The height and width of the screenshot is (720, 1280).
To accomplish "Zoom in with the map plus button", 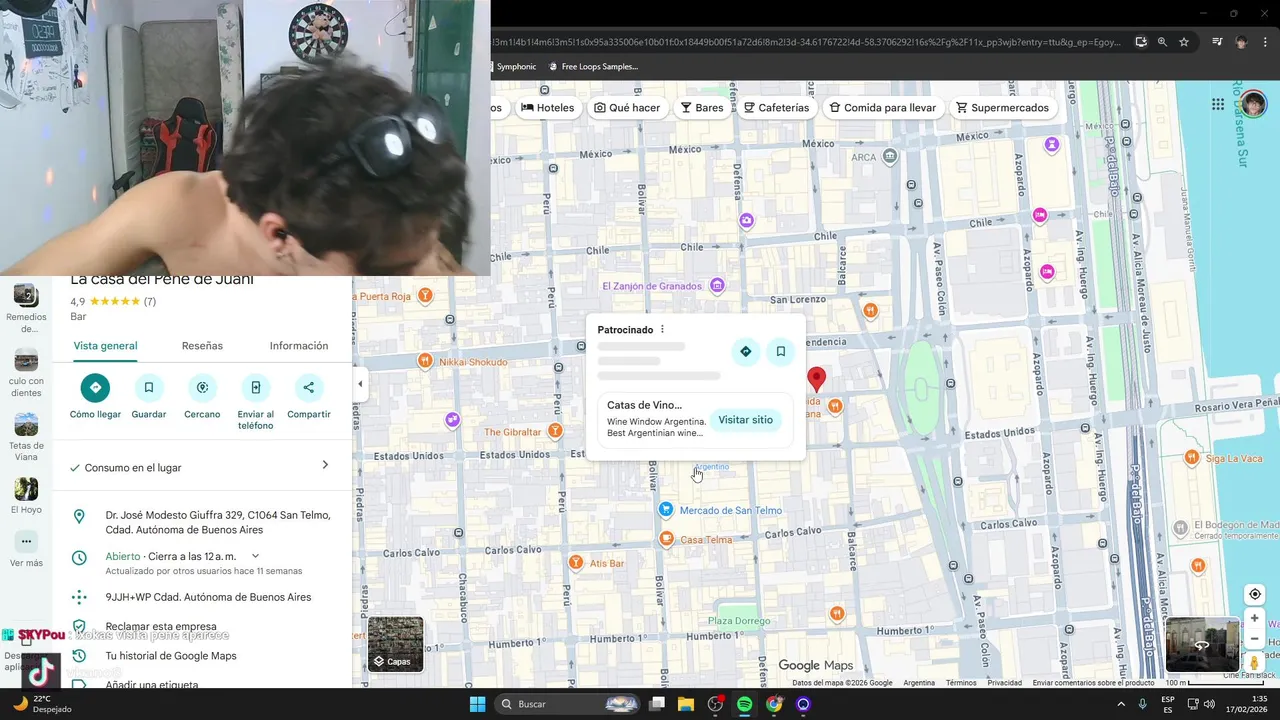I will point(1254,618).
